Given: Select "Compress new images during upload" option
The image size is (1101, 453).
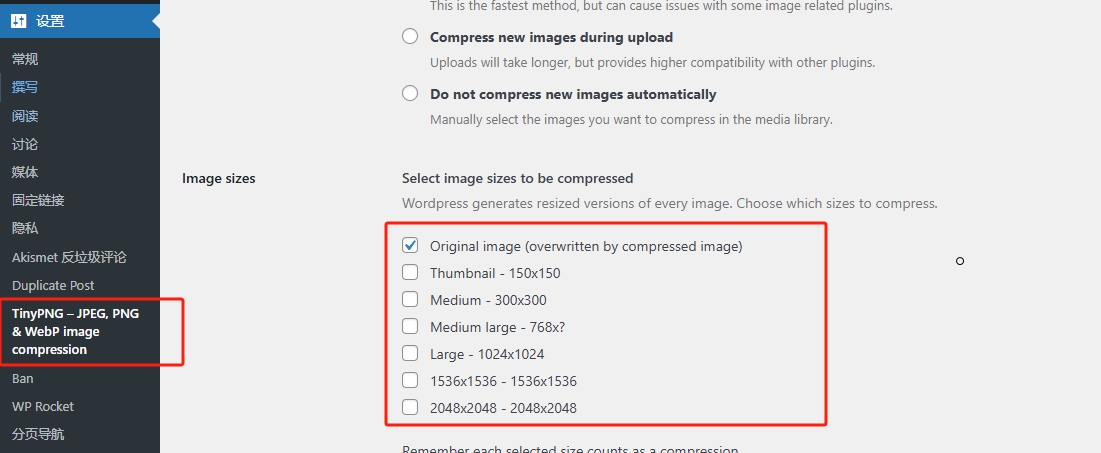Looking at the screenshot, I should pyautogui.click(x=410, y=37).
